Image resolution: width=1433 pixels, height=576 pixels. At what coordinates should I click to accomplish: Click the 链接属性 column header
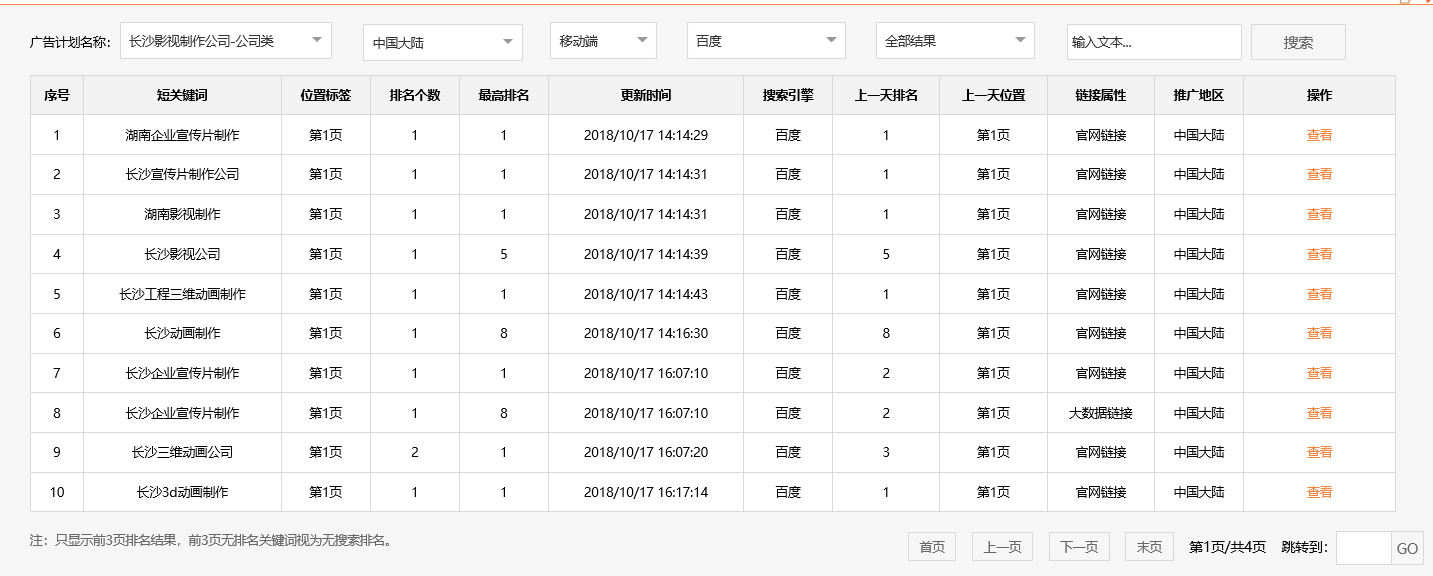1101,95
